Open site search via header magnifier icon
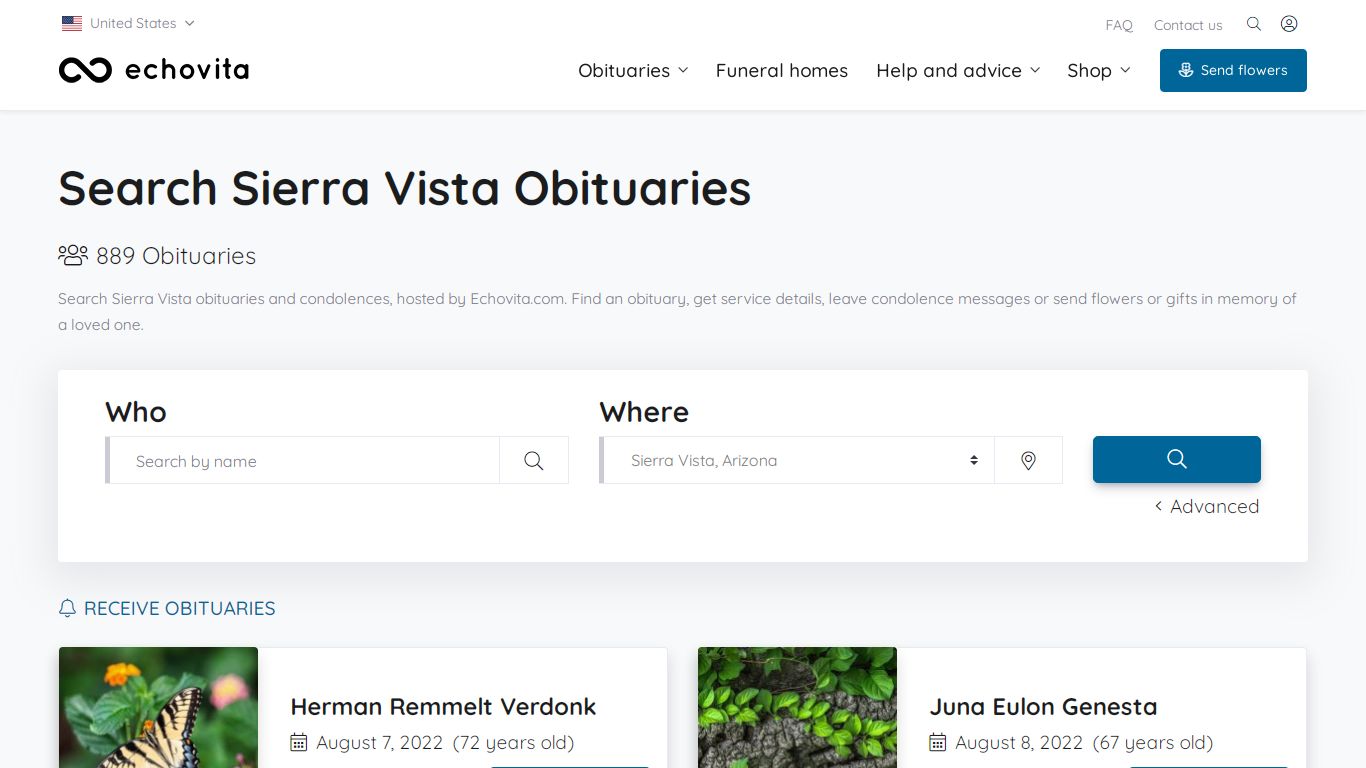This screenshot has width=1366, height=768. tap(1254, 24)
